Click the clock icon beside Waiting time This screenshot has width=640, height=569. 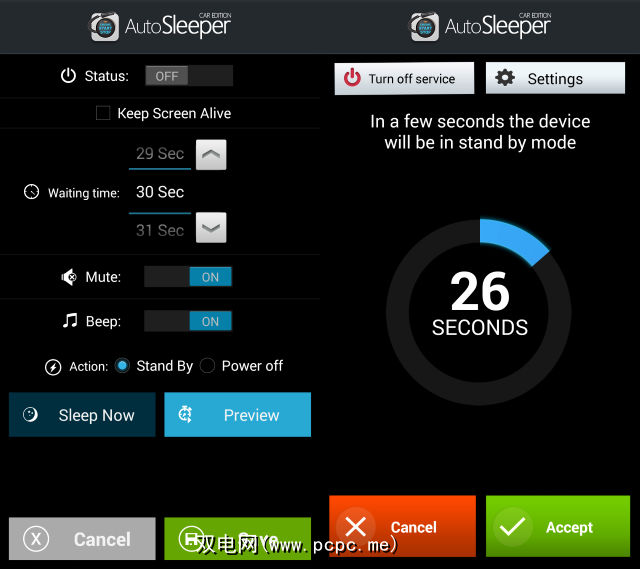coord(31,192)
